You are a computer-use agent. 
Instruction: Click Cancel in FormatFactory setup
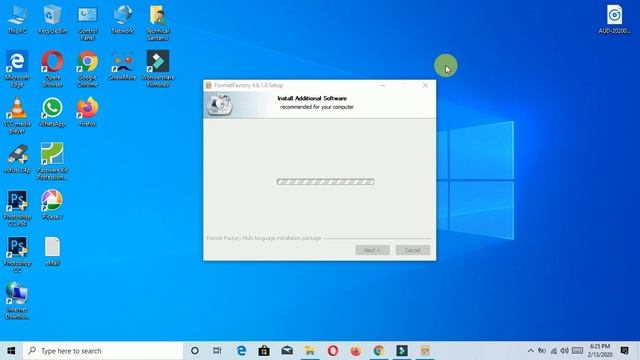coord(413,250)
